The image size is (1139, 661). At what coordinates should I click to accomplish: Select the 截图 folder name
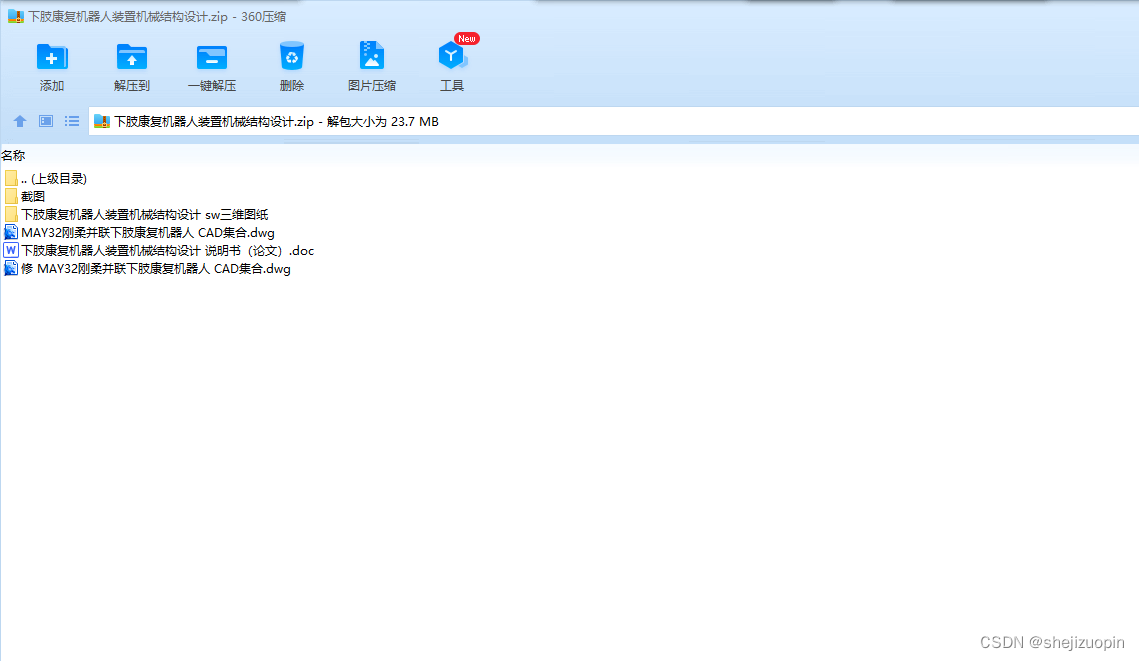tap(33, 196)
